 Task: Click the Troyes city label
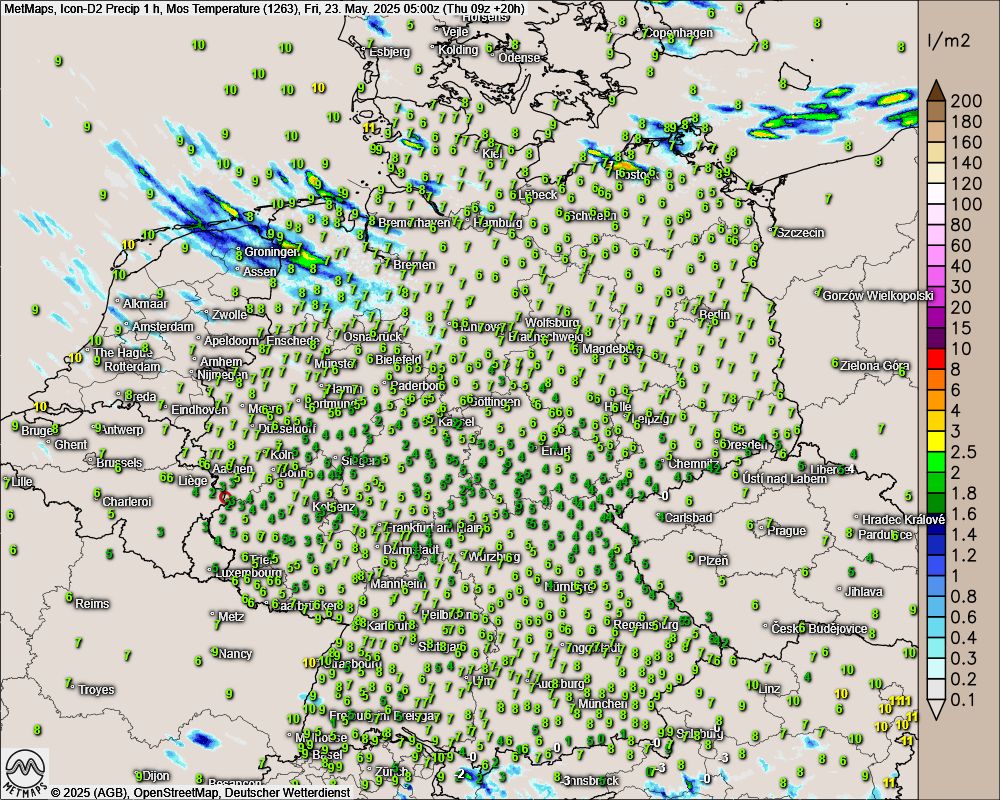pos(96,690)
